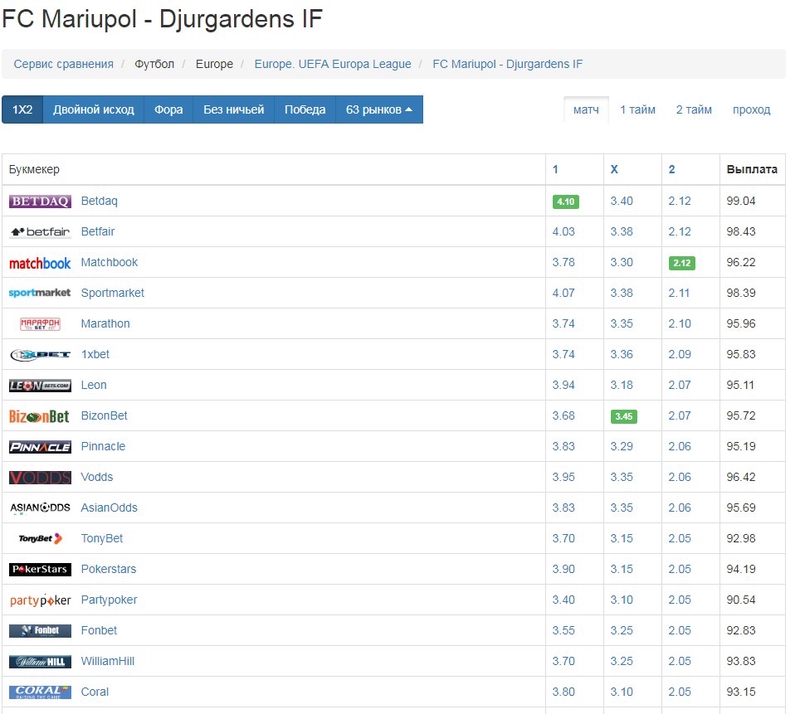Open the Fonbet bookmaker link
800x714 pixels.
coord(99,630)
